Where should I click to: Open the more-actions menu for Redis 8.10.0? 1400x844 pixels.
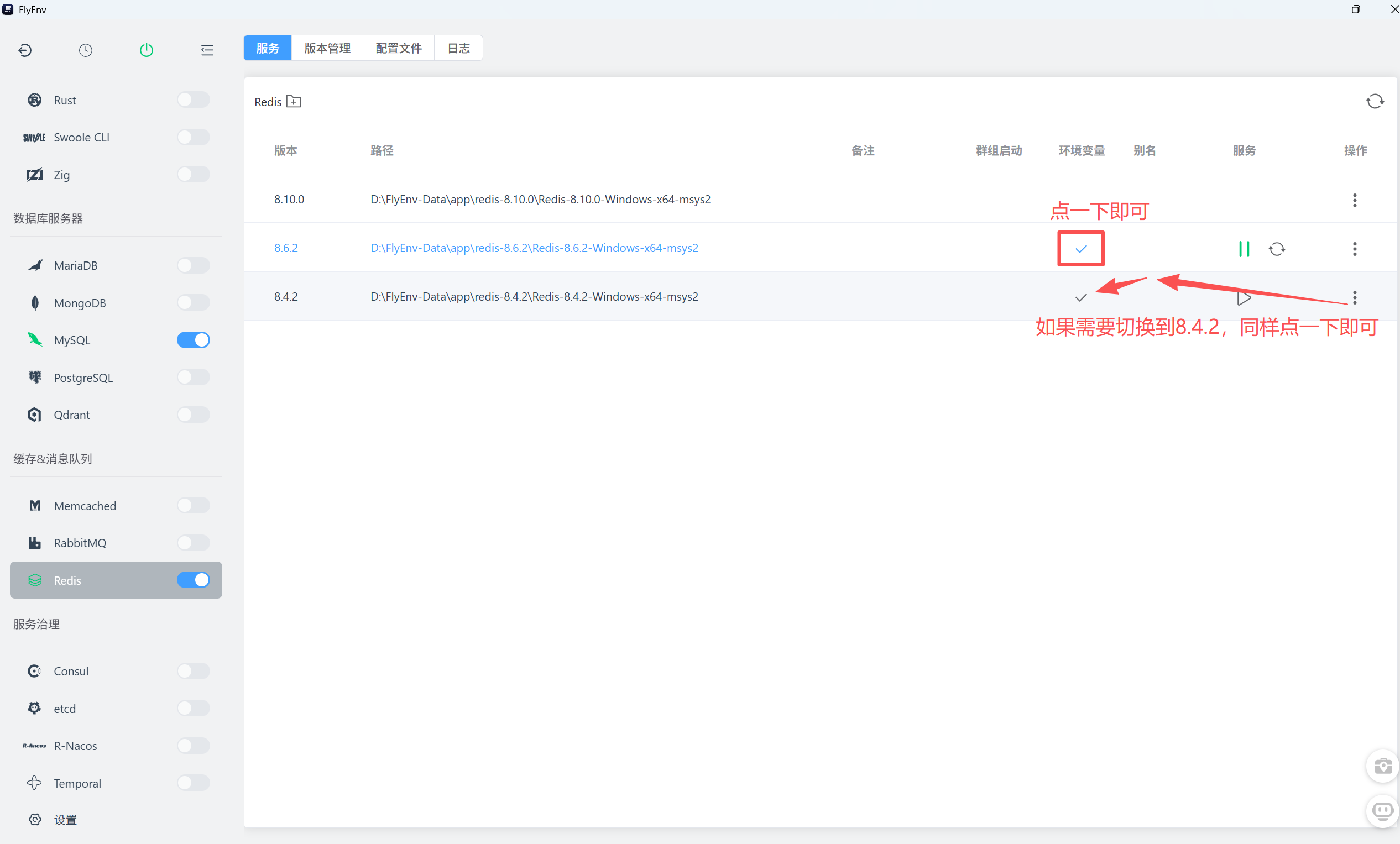click(x=1355, y=200)
